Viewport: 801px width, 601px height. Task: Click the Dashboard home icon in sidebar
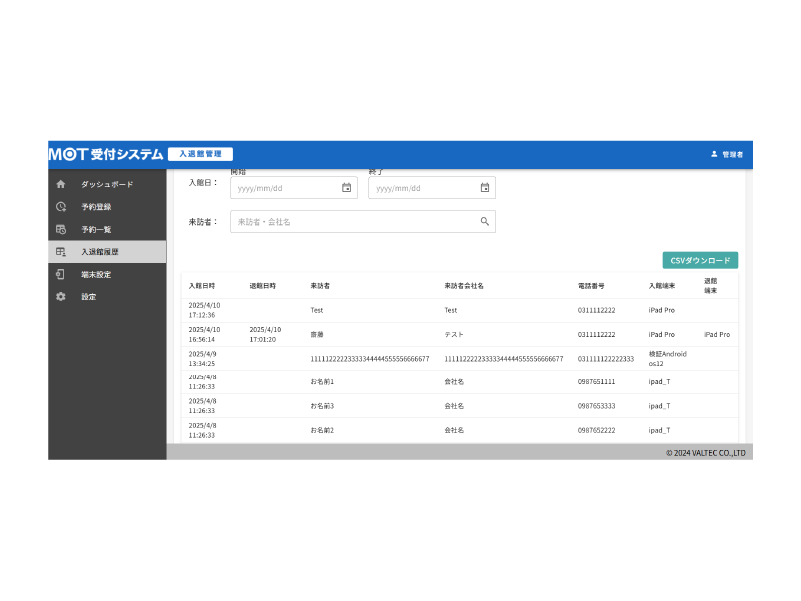61,185
